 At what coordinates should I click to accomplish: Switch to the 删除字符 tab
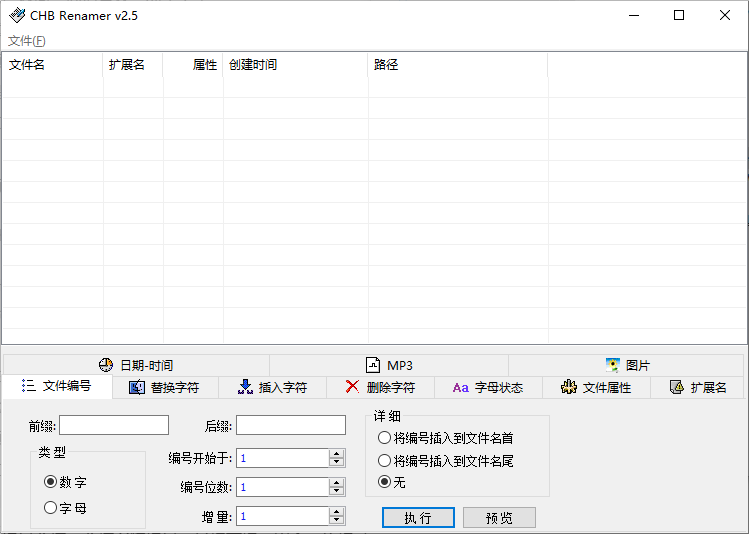380,387
